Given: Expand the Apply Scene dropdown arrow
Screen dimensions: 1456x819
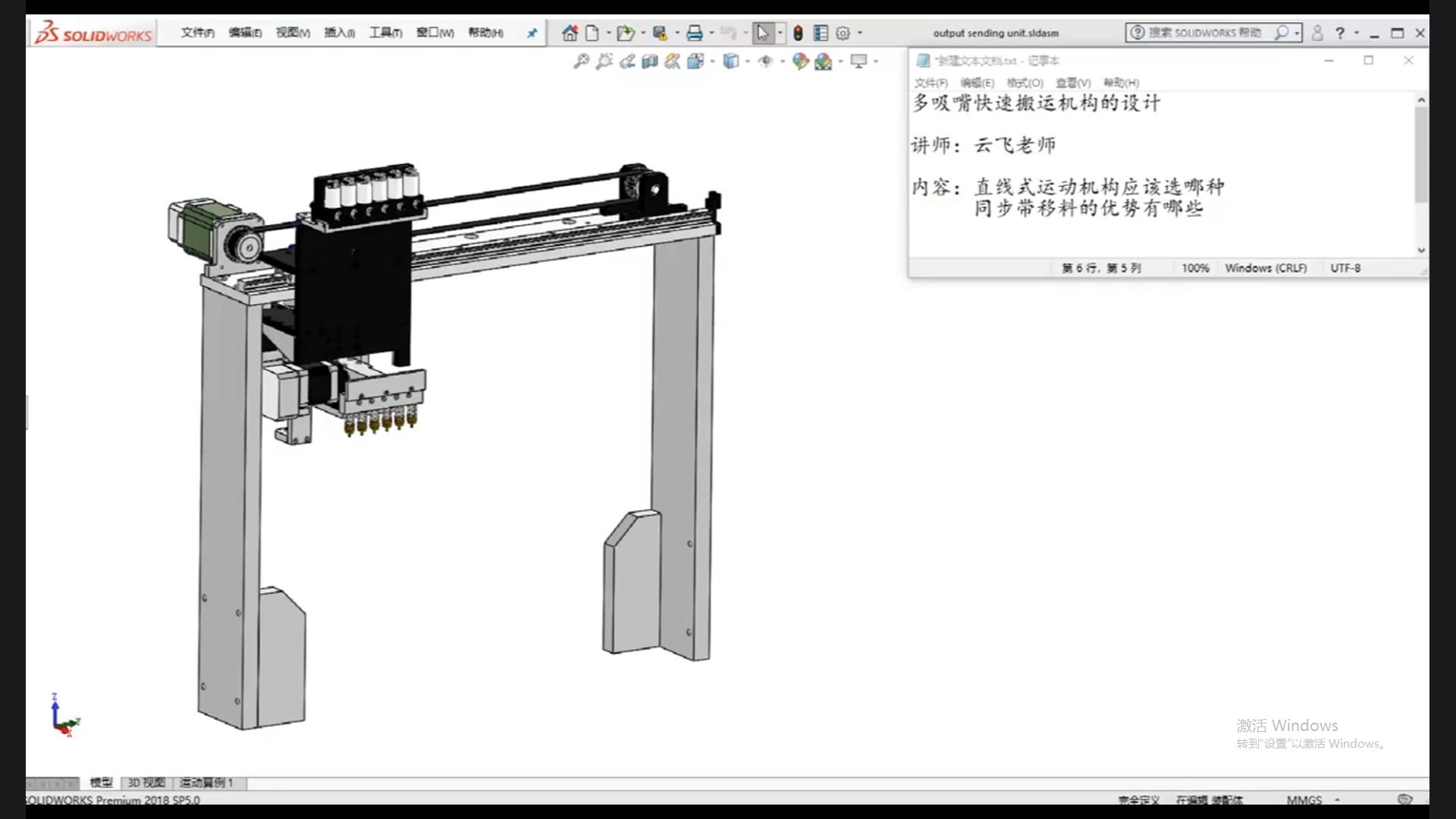Looking at the screenshot, I should (840, 61).
